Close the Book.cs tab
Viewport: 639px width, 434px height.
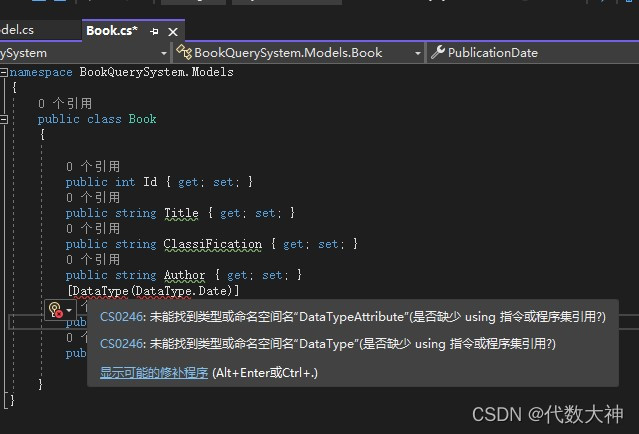pos(173,32)
